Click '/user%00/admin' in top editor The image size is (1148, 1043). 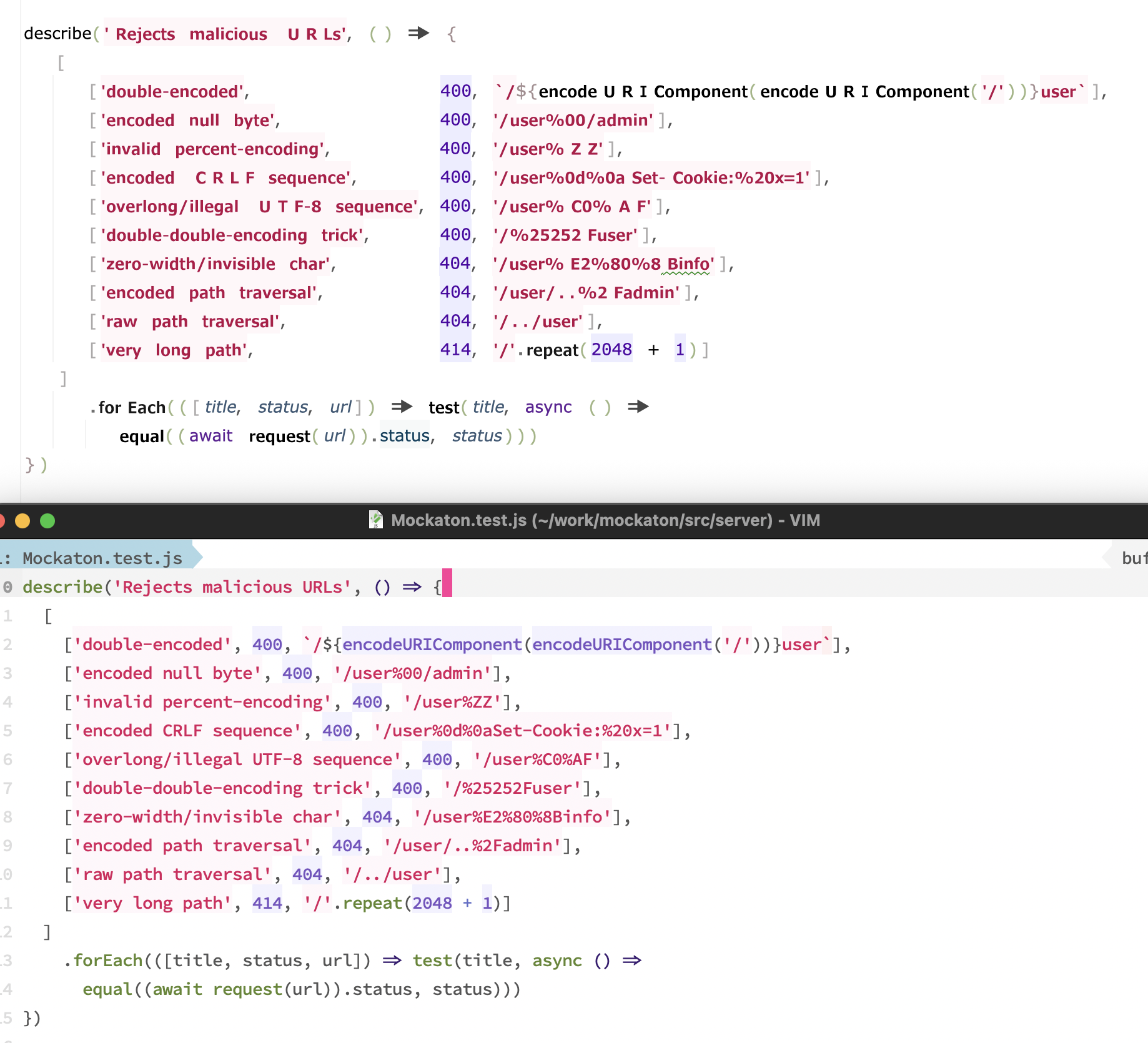(573, 120)
